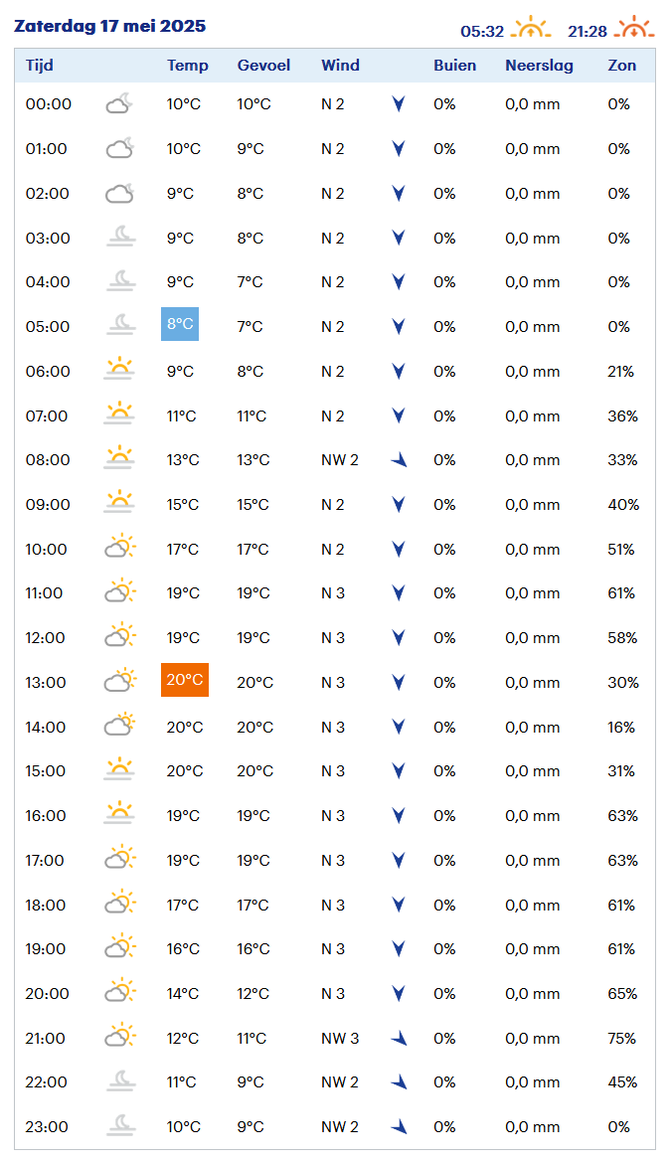The width and height of the screenshot is (670, 1161).
Task: Click the partly cloudy sun icon at 10:00
Action: tap(120, 548)
